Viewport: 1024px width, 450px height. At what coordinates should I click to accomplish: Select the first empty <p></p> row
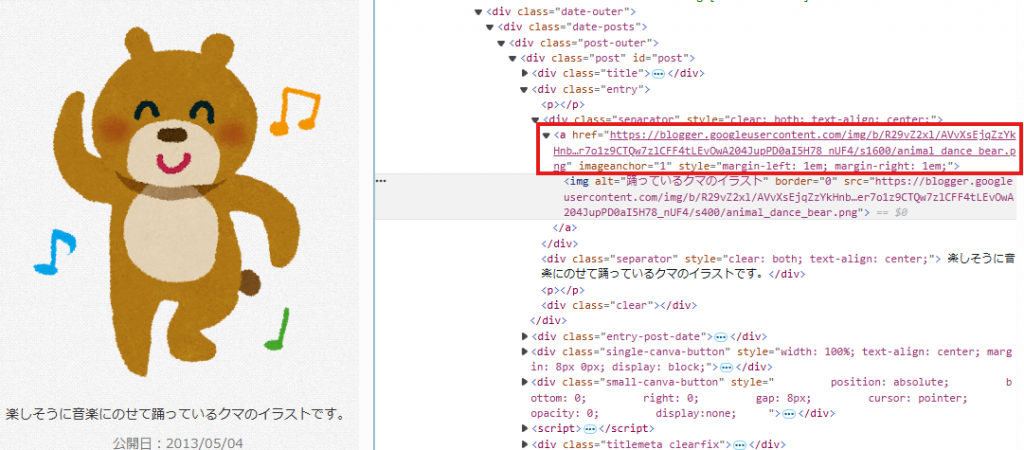(x=562, y=104)
